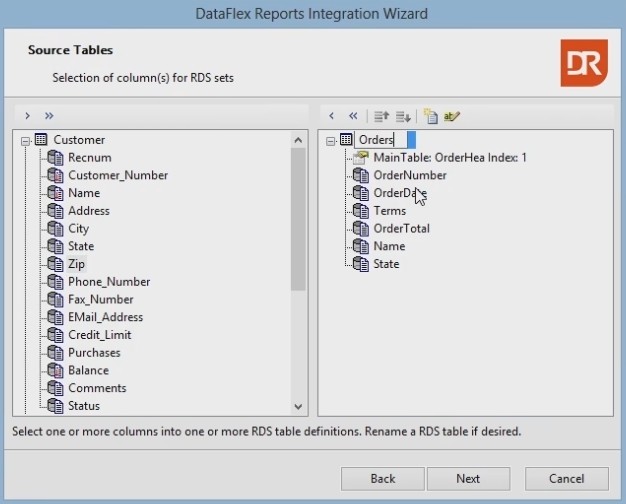This screenshot has width=626, height=504.
Task: Click the new RDS table icon
Action: (x=430, y=116)
